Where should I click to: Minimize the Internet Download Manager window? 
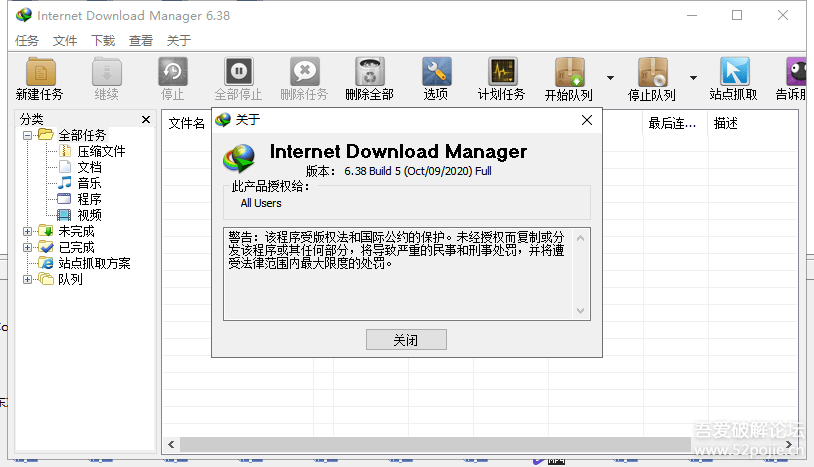click(692, 16)
